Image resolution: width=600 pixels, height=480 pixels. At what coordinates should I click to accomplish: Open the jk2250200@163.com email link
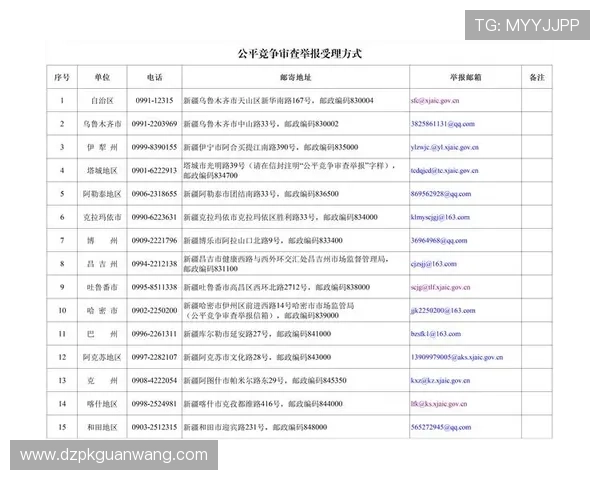443,311
